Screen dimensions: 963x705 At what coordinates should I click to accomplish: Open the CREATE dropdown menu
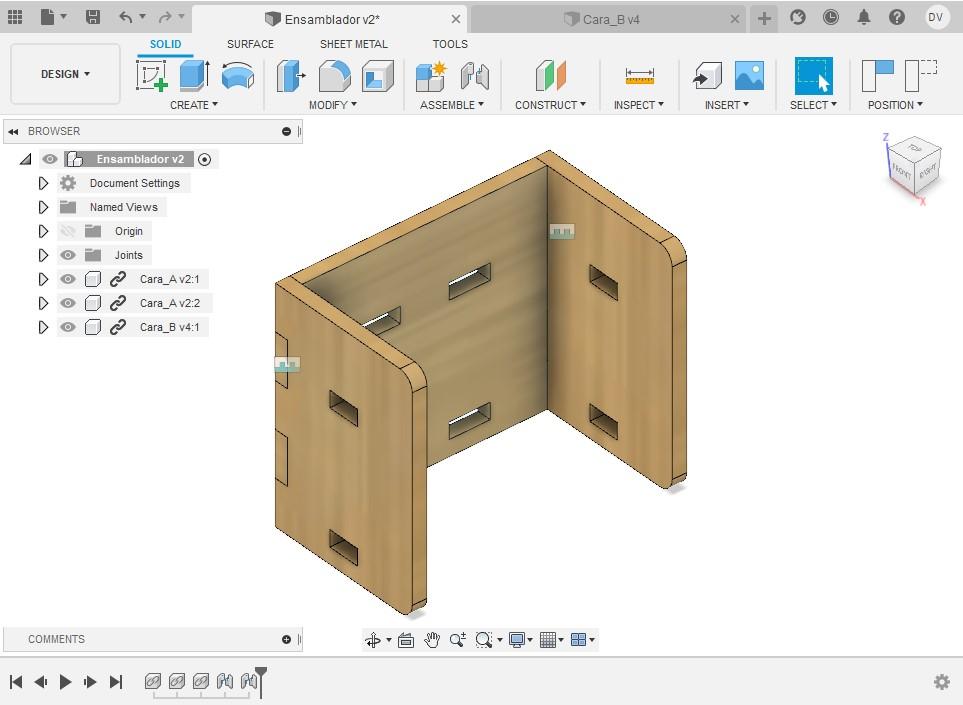point(193,105)
